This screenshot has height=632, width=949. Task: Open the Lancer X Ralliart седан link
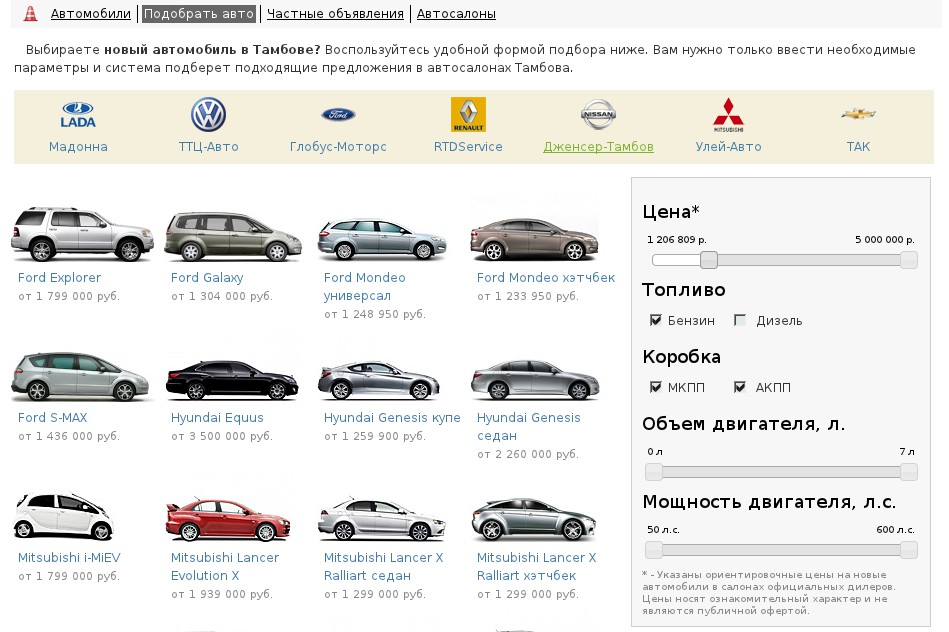[384, 566]
